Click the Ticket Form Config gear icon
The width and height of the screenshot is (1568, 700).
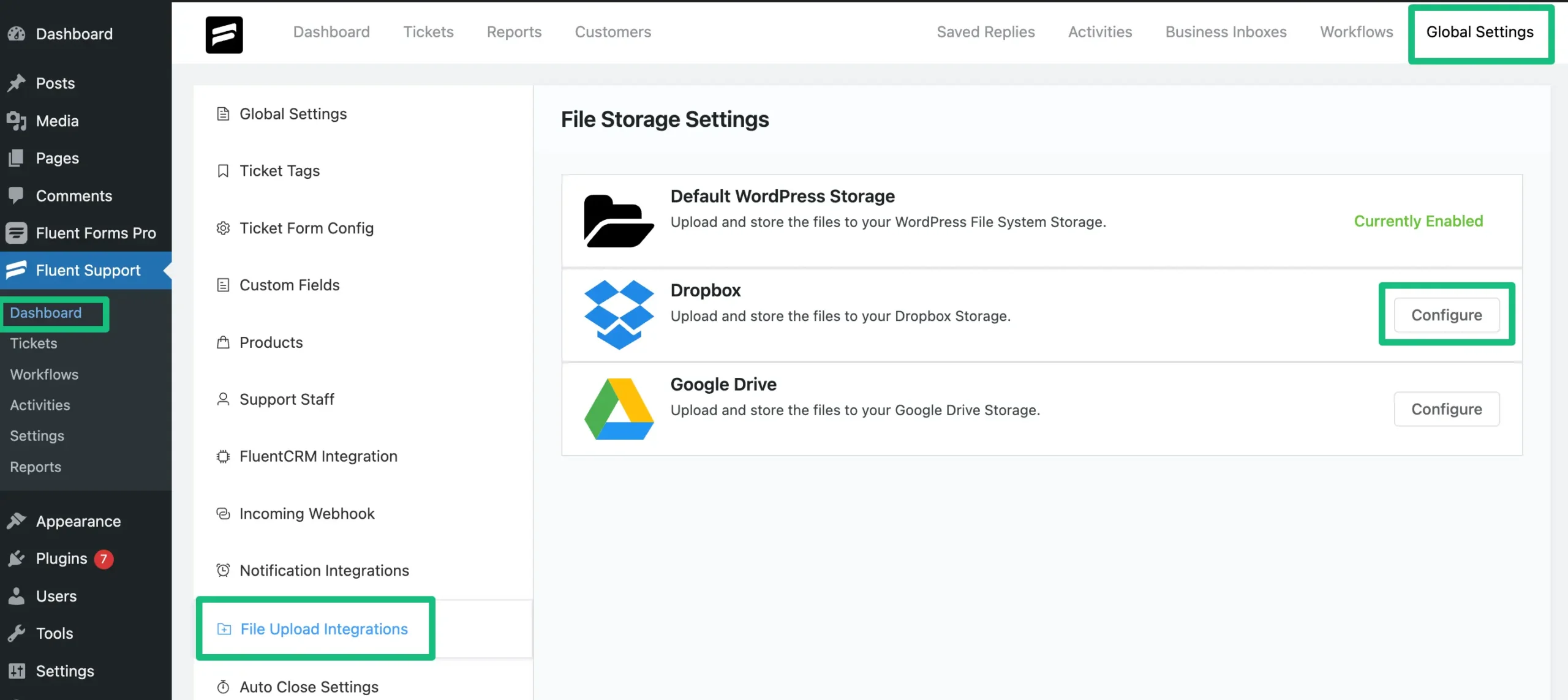click(223, 228)
